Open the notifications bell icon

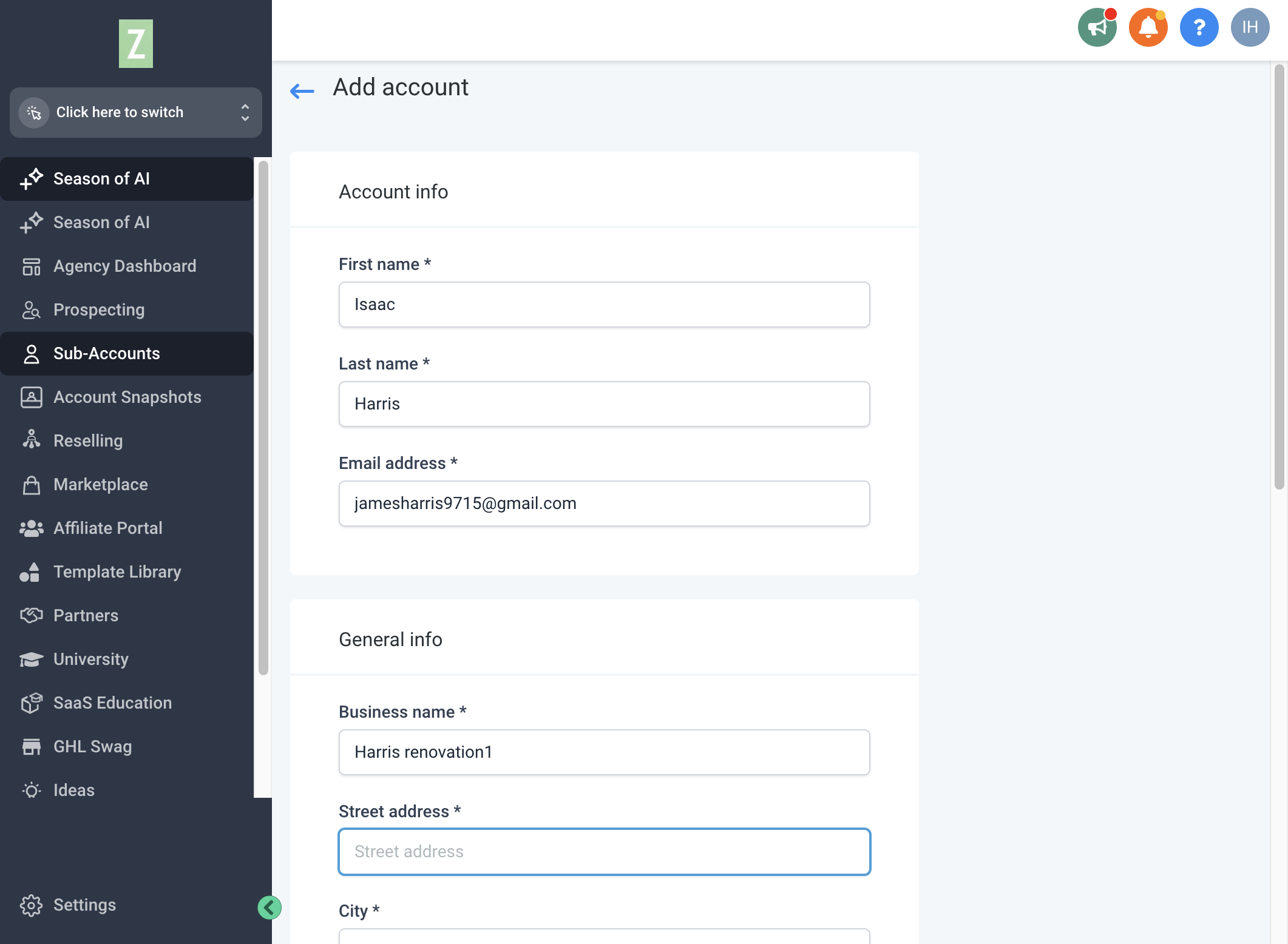click(1148, 27)
